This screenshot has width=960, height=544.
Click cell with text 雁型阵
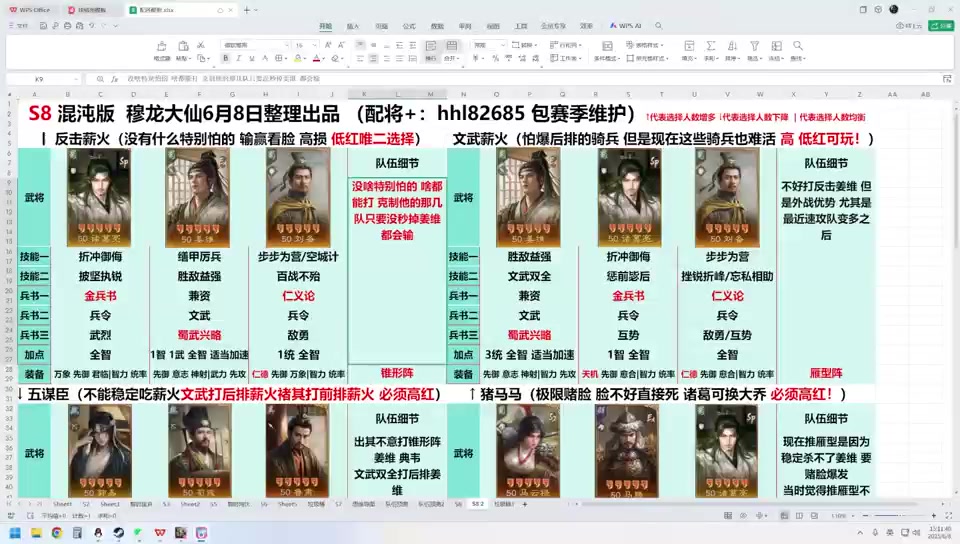click(826, 373)
